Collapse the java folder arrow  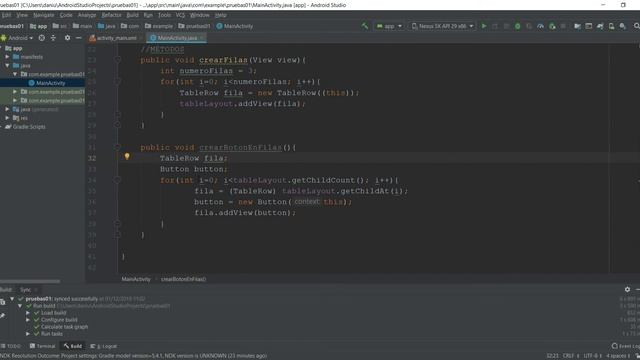7,65
